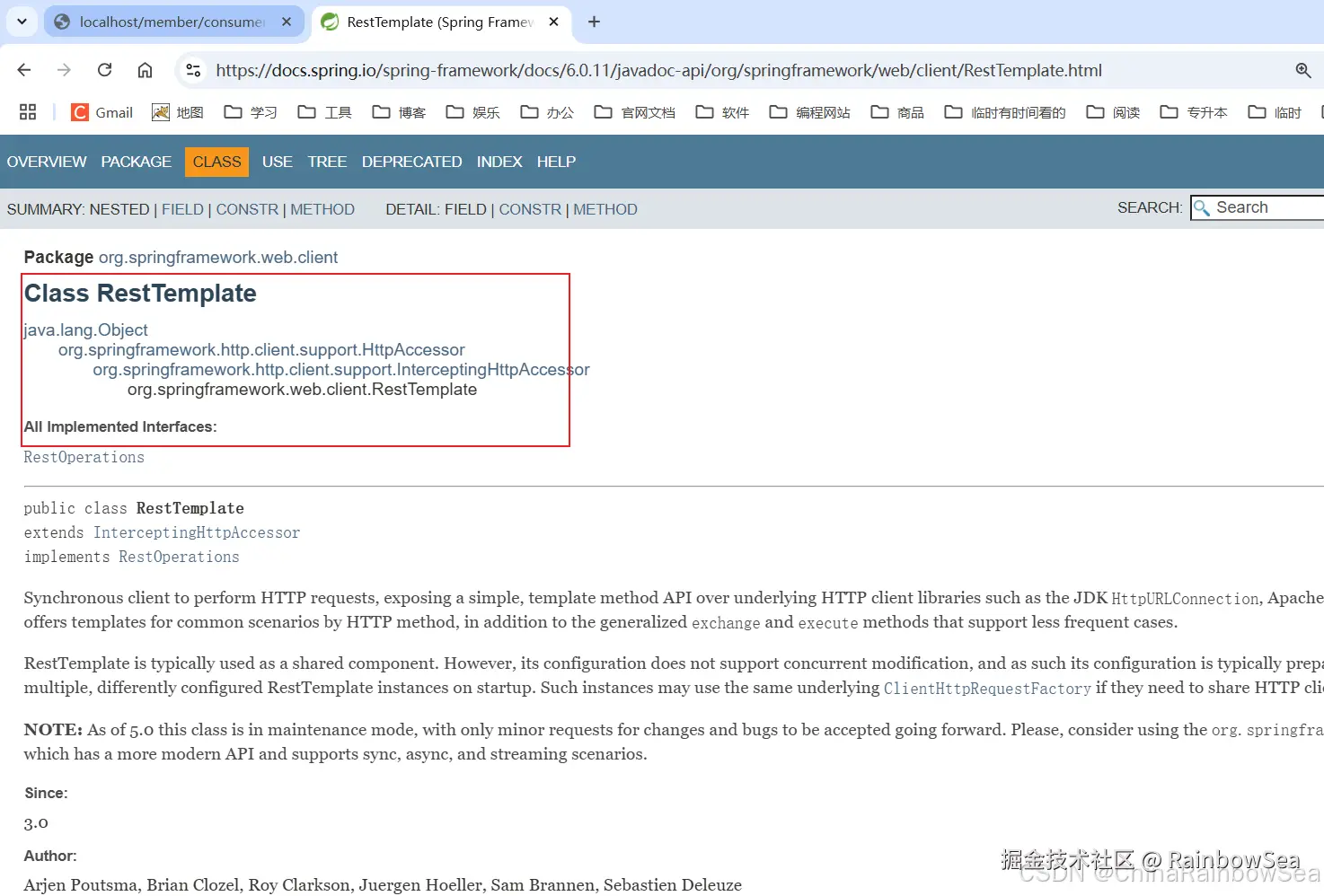Viewport: 1324px width, 896px height.
Task: Click the javadoc Search input field
Action: 1258,207
